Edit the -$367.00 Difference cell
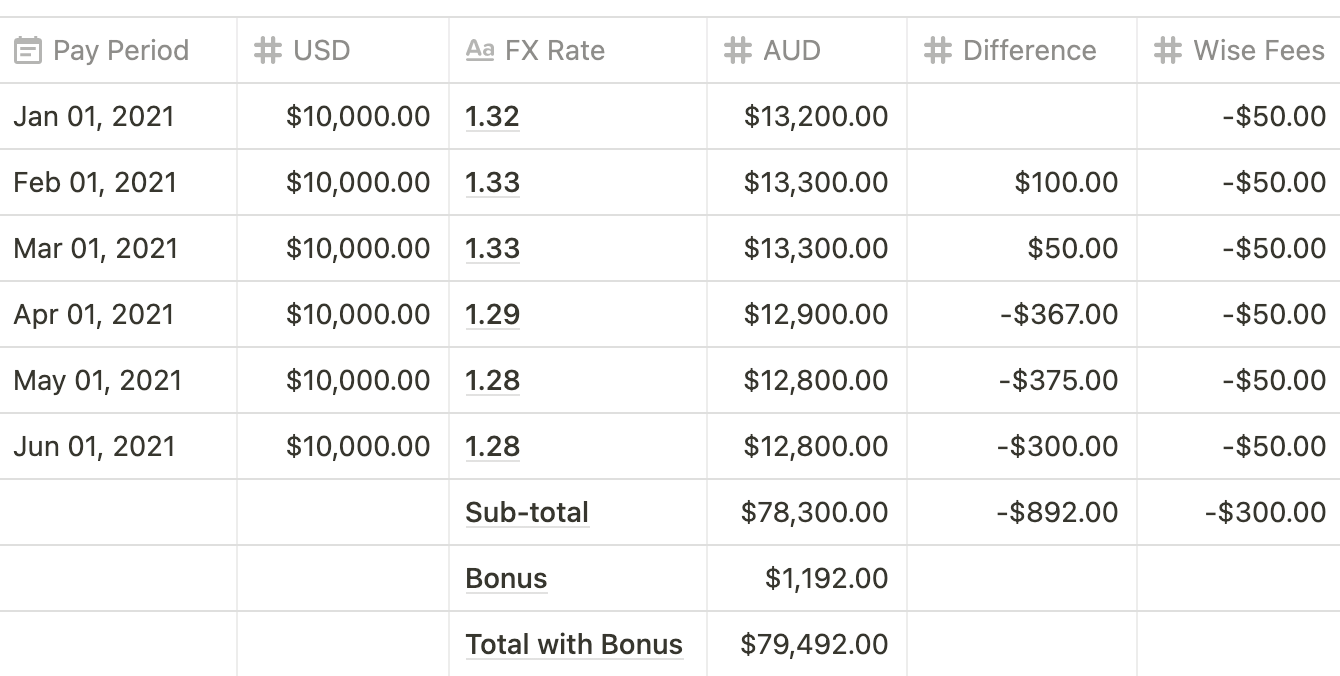Image resolution: width=1340 pixels, height=676 pixels. click(1058, 315)
